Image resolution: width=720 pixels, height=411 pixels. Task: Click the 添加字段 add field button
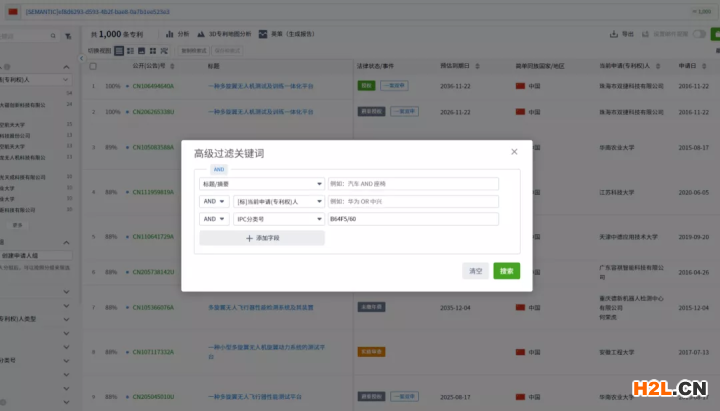point(262,238)
